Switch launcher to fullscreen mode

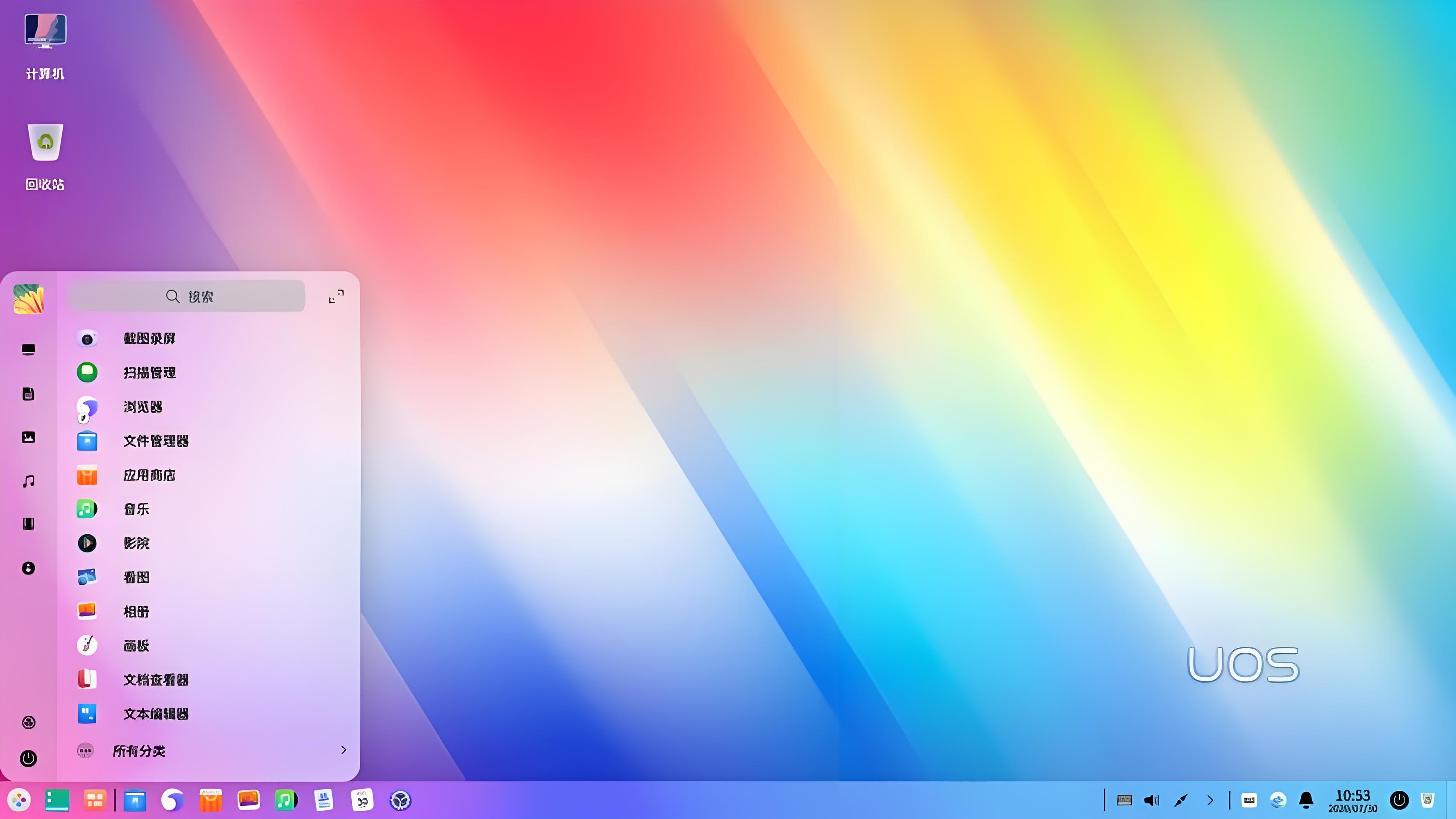[336, 296]
